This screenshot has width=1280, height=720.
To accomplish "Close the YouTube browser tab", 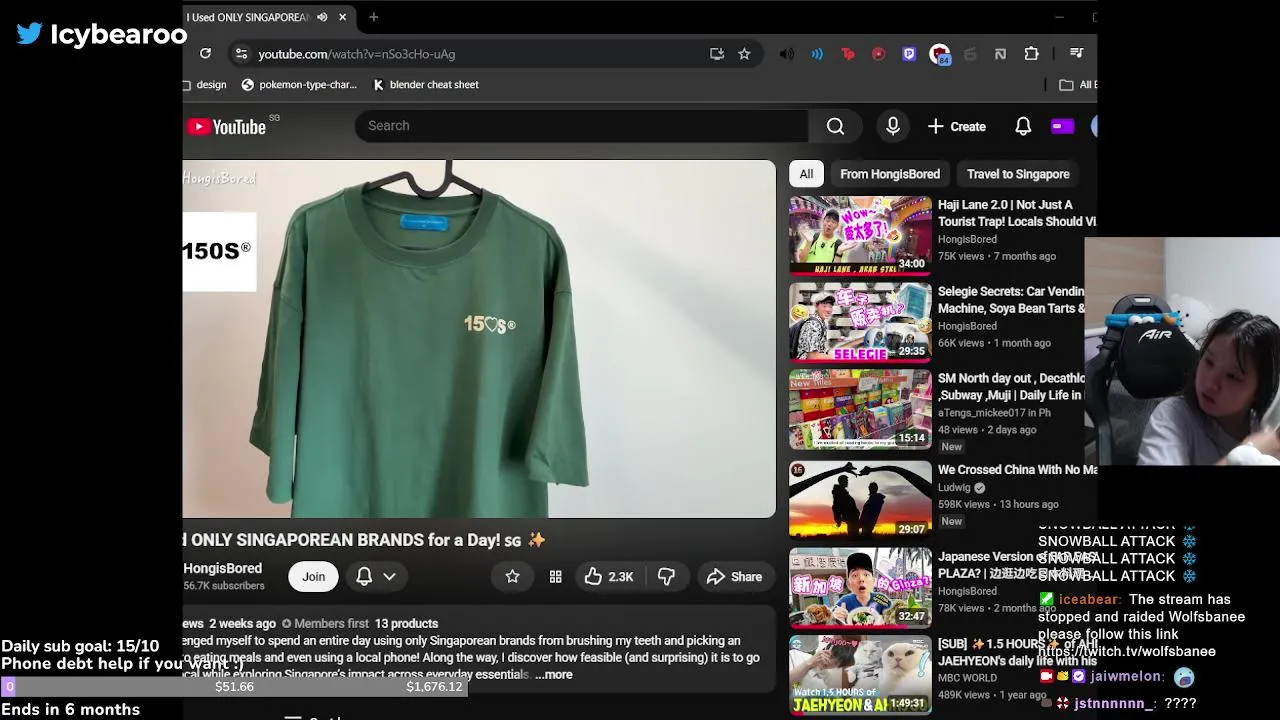I will [342, 17].
